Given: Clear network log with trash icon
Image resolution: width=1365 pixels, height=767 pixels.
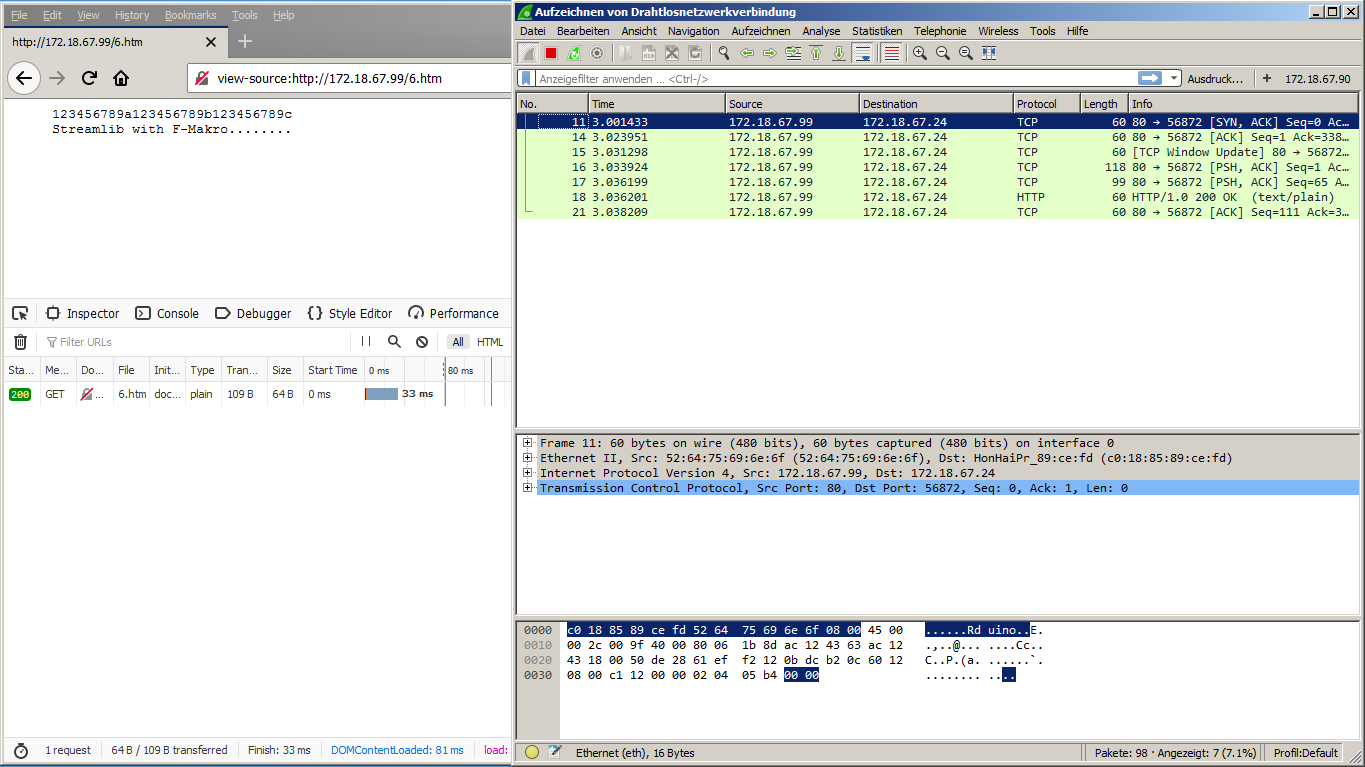Looking at the screenshot, I should pos(20,342).
